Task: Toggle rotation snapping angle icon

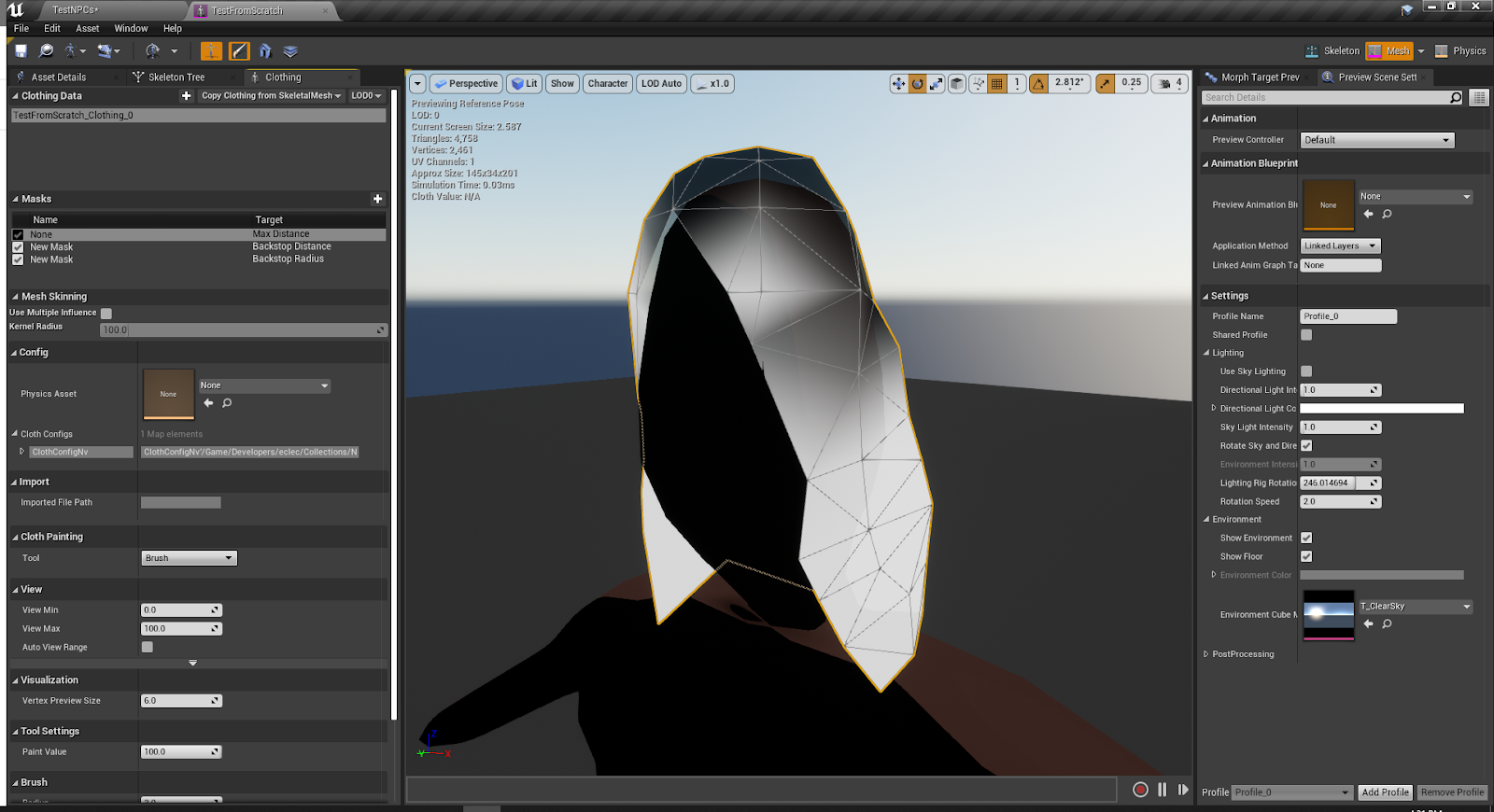Action: pos(1038,84)
